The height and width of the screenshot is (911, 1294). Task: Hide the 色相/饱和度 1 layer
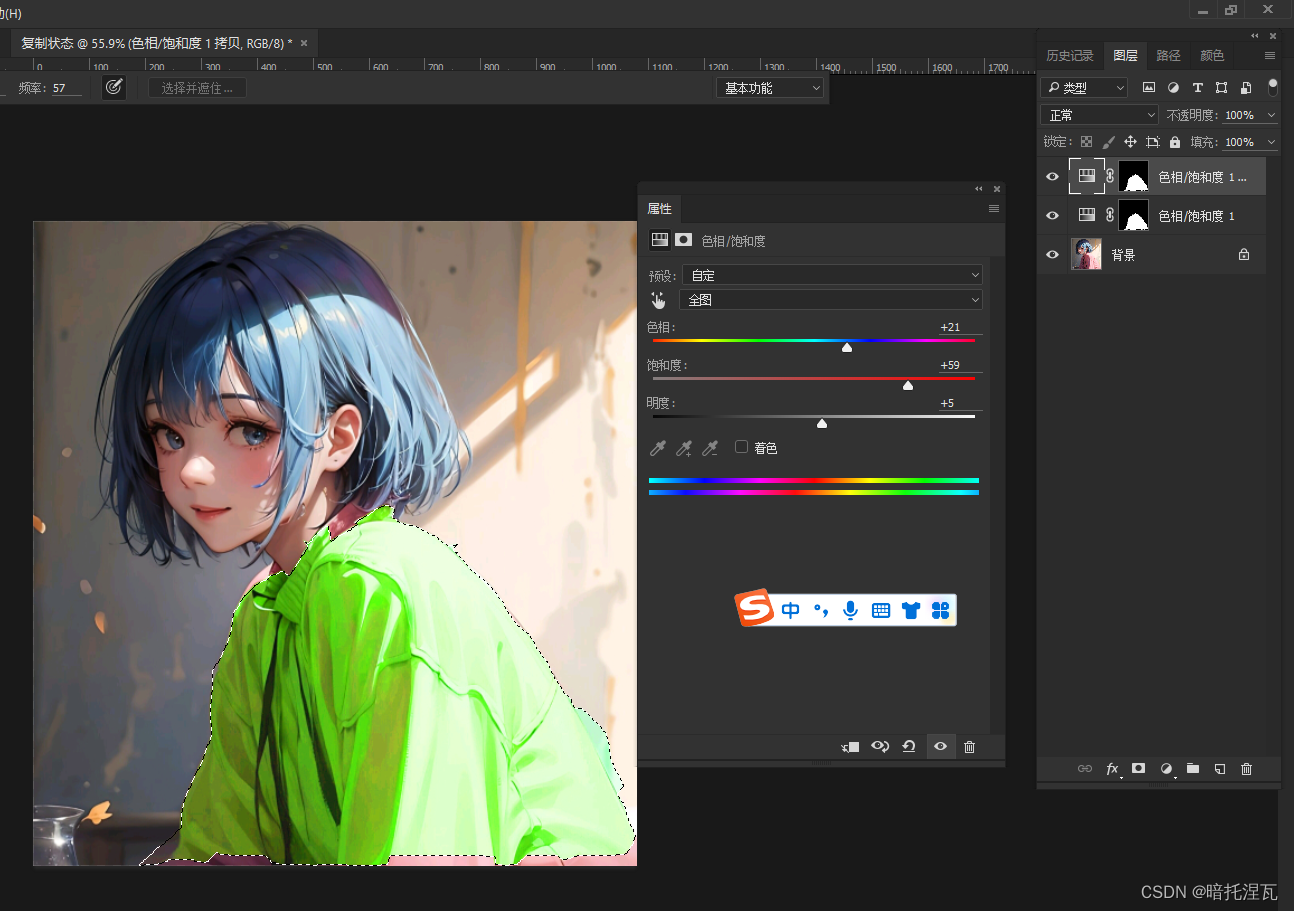pyautogui.click(x=1052, y=215)
